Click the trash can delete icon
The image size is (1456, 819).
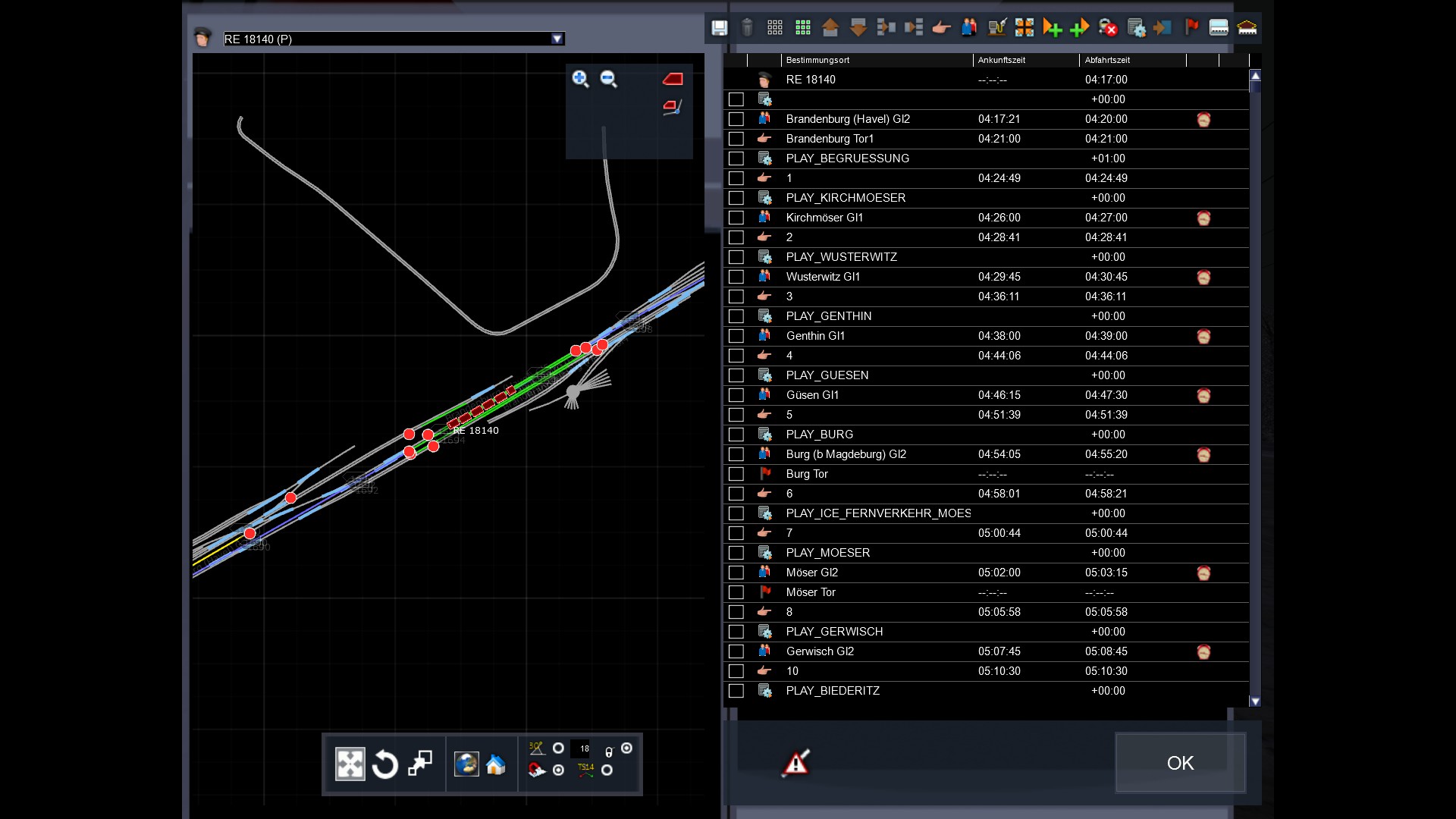747,28
